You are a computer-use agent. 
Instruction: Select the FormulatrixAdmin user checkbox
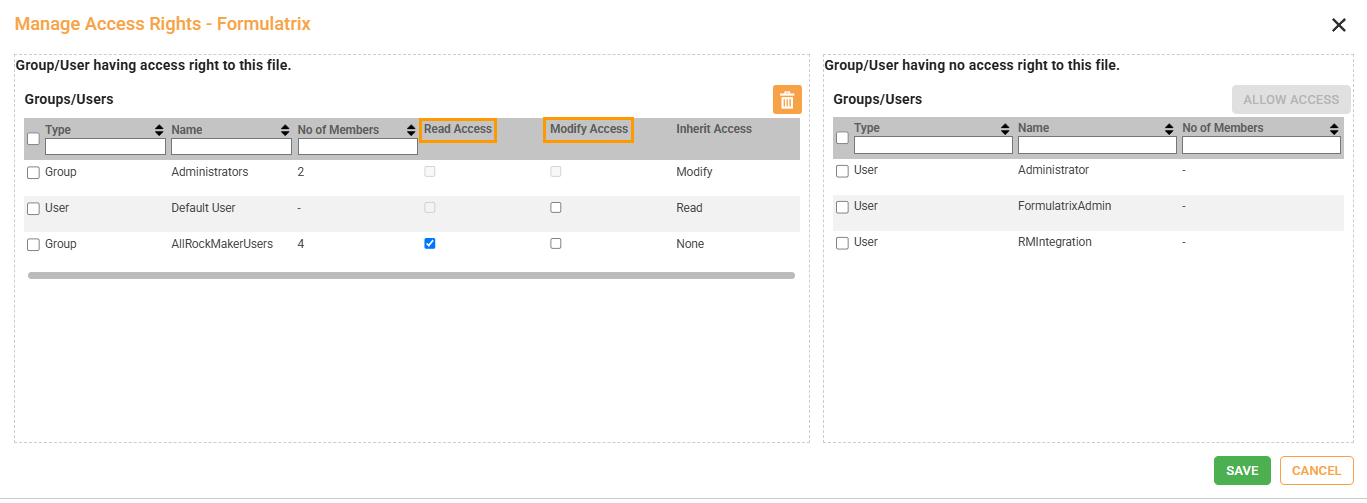842,207
